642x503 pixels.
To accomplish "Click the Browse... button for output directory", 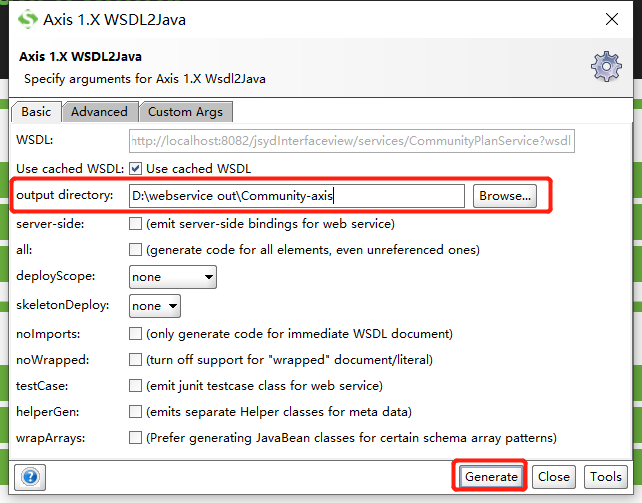I will pos(505,196).
